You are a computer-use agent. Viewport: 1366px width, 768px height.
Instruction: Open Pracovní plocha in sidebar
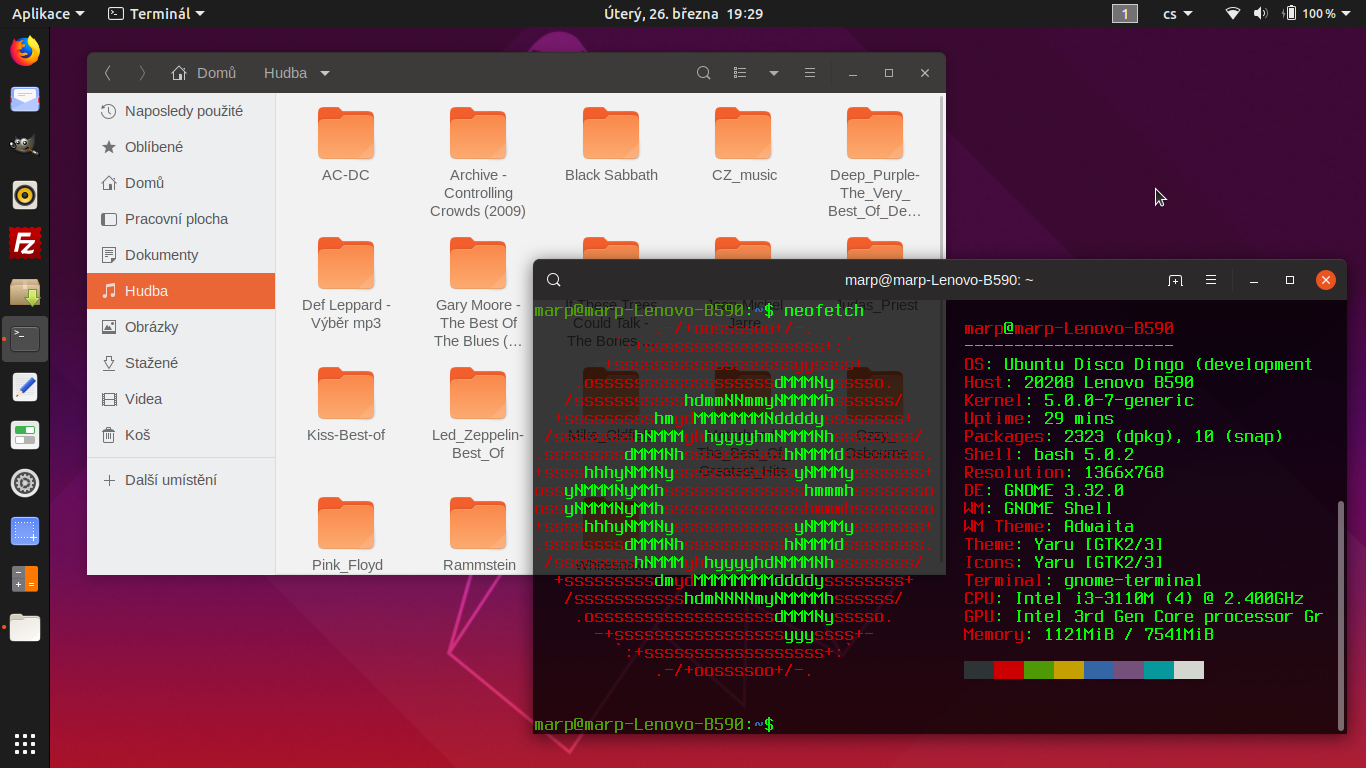point(181,219)
